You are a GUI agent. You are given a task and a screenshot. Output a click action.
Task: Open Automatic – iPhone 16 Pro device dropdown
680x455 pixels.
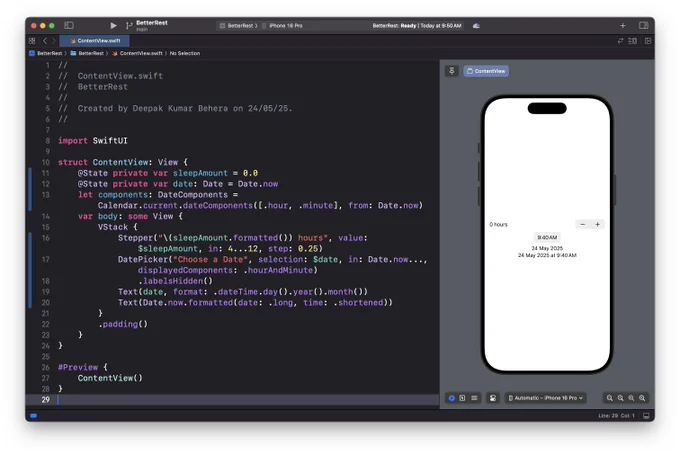pos(546,398)
